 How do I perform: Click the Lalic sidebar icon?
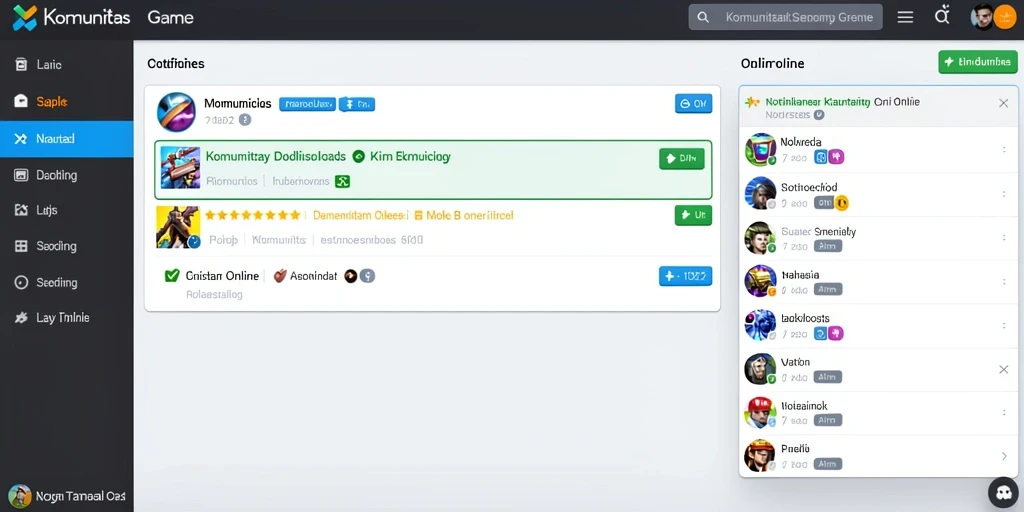click(22, 64)
